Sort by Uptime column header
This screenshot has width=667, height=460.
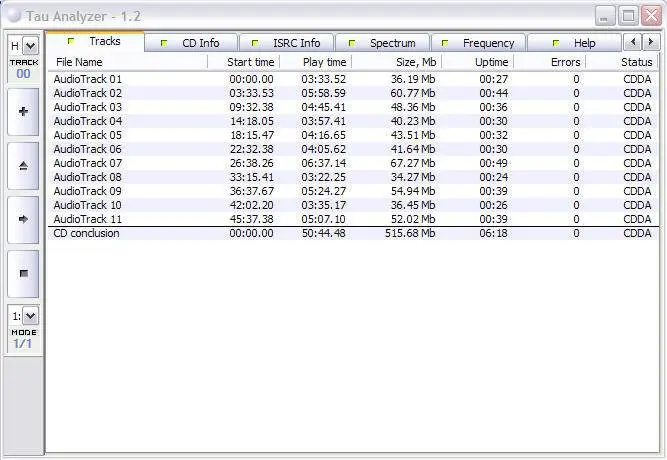click(478, 62)
